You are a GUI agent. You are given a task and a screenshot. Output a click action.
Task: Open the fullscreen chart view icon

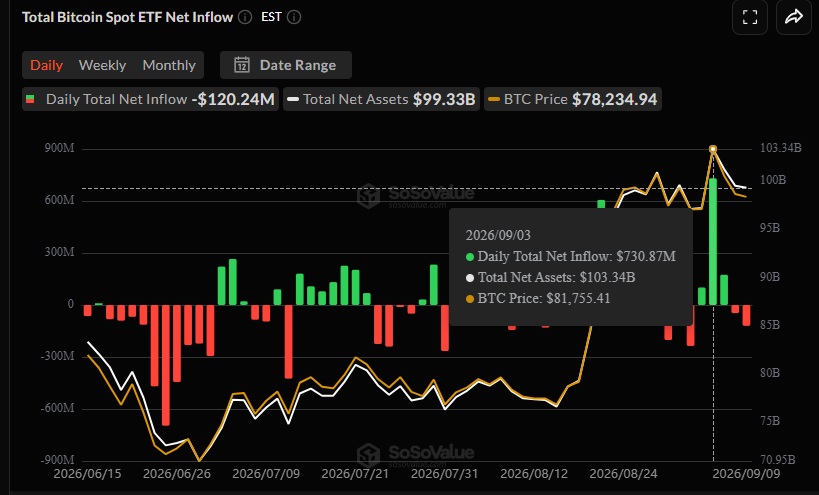coord(750,17)
